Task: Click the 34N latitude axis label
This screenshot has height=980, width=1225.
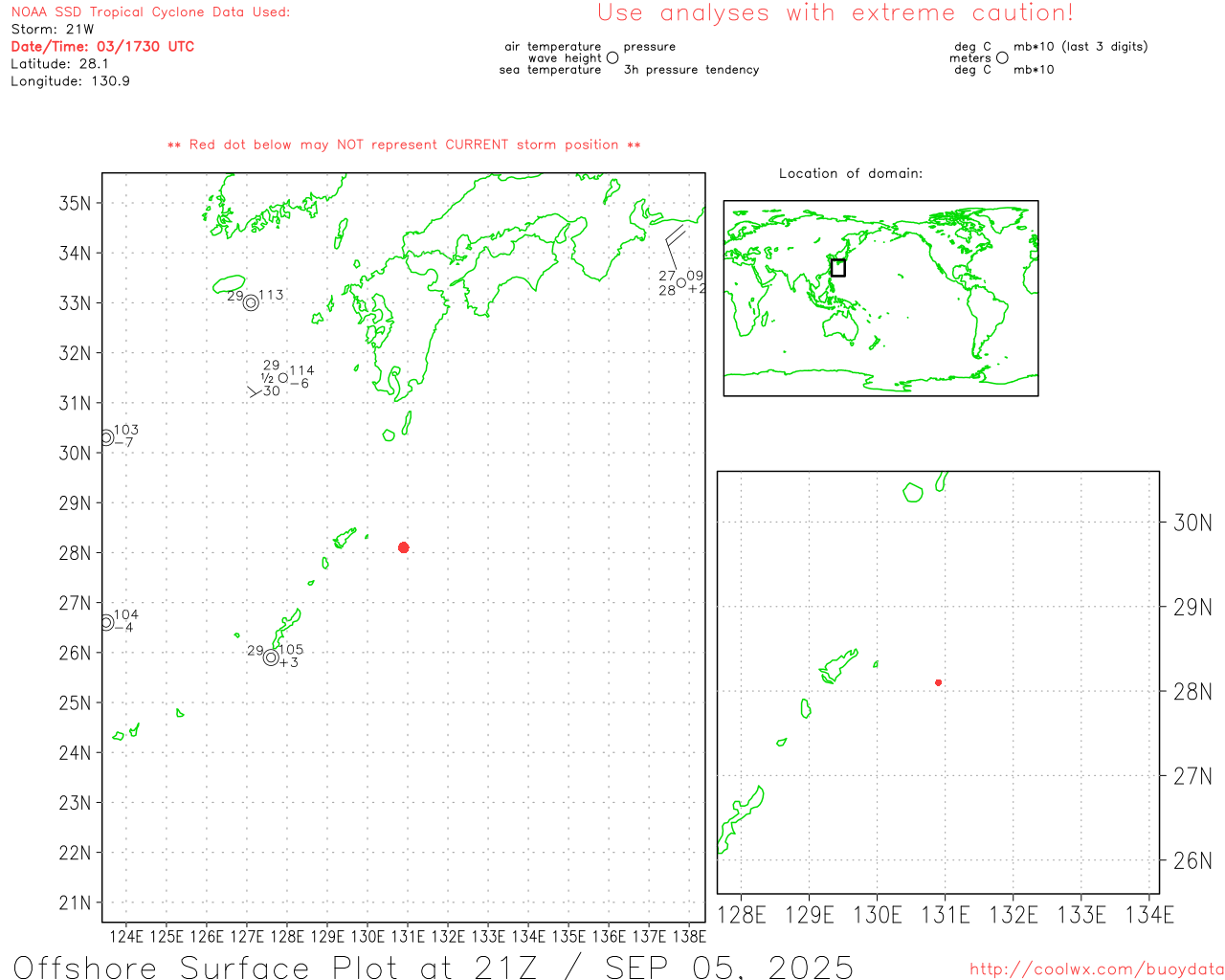Action: (76, 253)
